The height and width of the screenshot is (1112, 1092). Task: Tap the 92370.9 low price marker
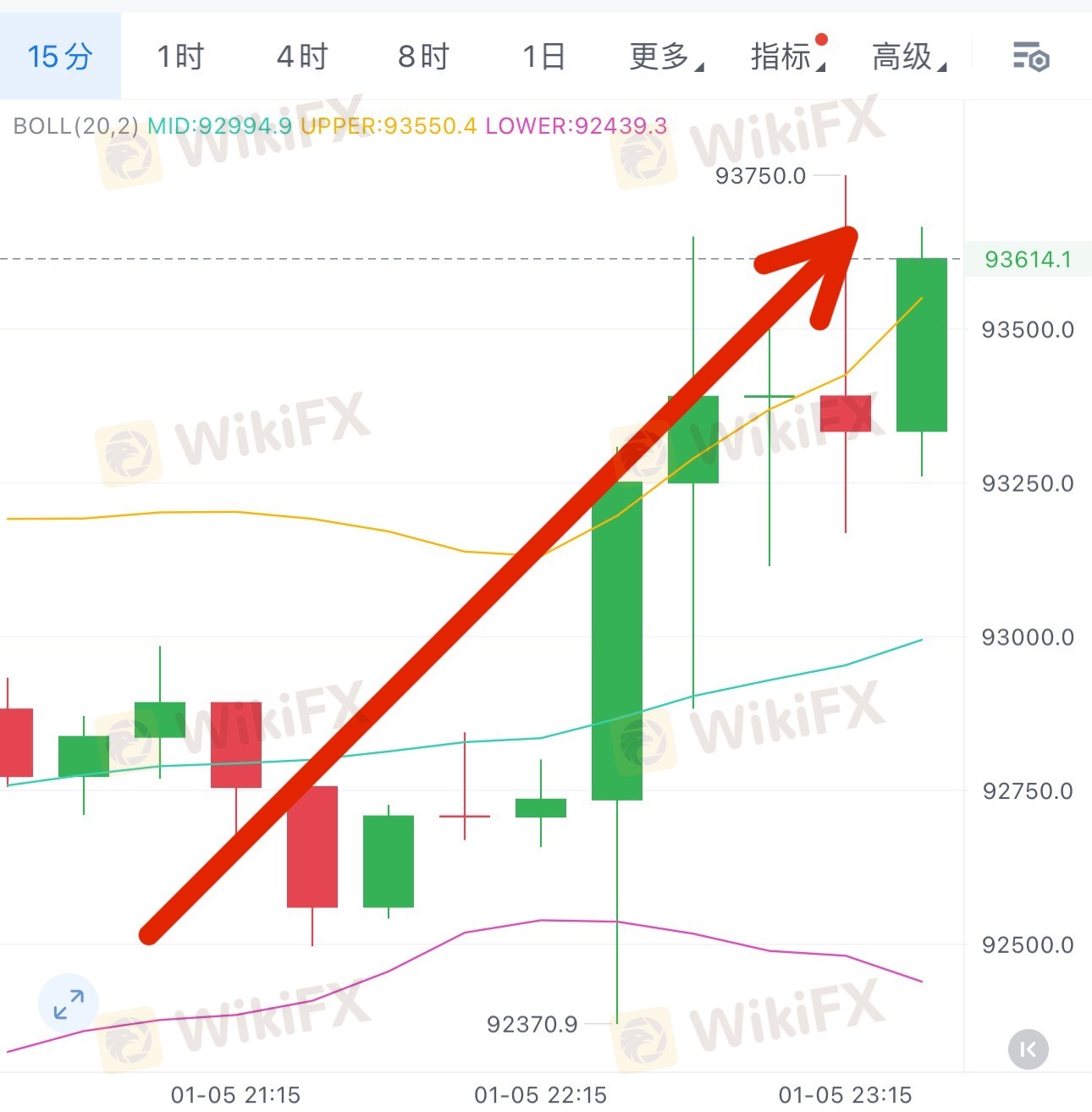(x=532, y=1024)
